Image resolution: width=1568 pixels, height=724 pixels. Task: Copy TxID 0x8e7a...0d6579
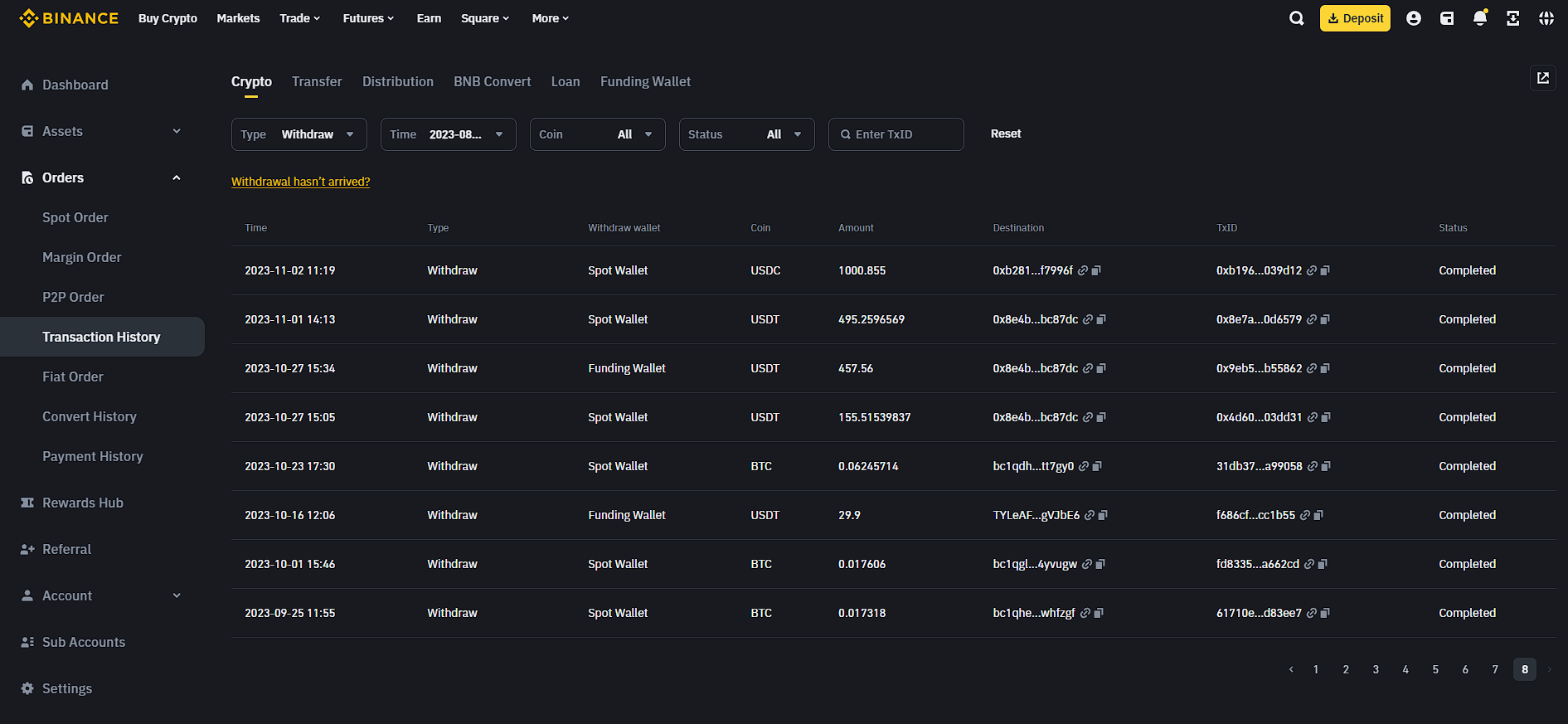[x=1325, y=319]
